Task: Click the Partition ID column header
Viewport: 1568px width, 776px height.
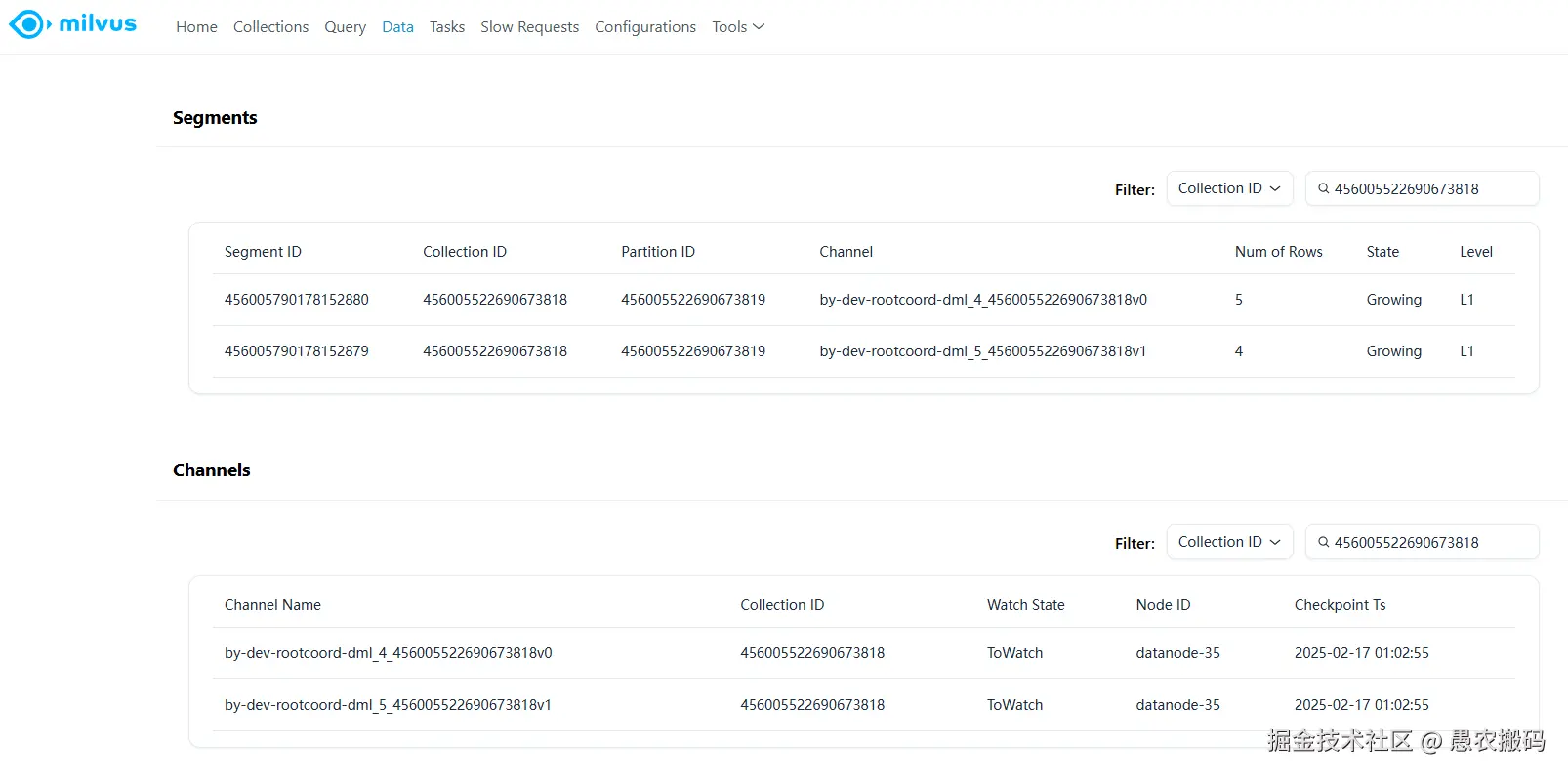Action: pyautogui.click(x=658, y=252)
